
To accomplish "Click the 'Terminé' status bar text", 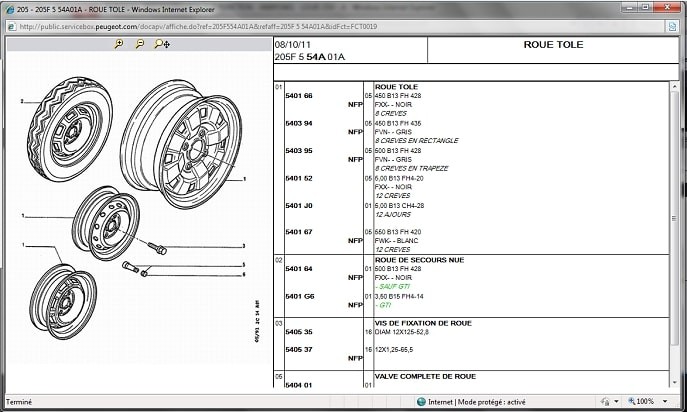I will (x=19, y=401).
